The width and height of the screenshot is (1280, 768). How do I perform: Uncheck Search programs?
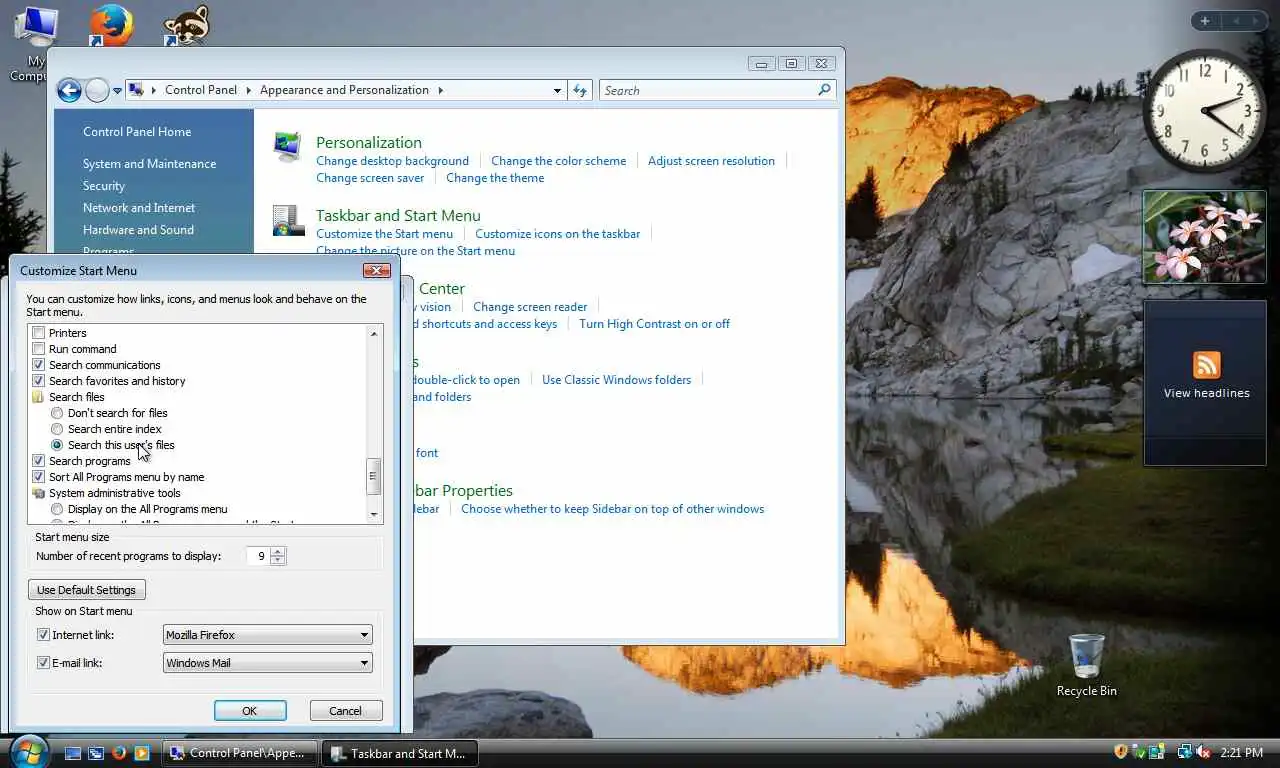pyautogui.click(x=39, y=461)
